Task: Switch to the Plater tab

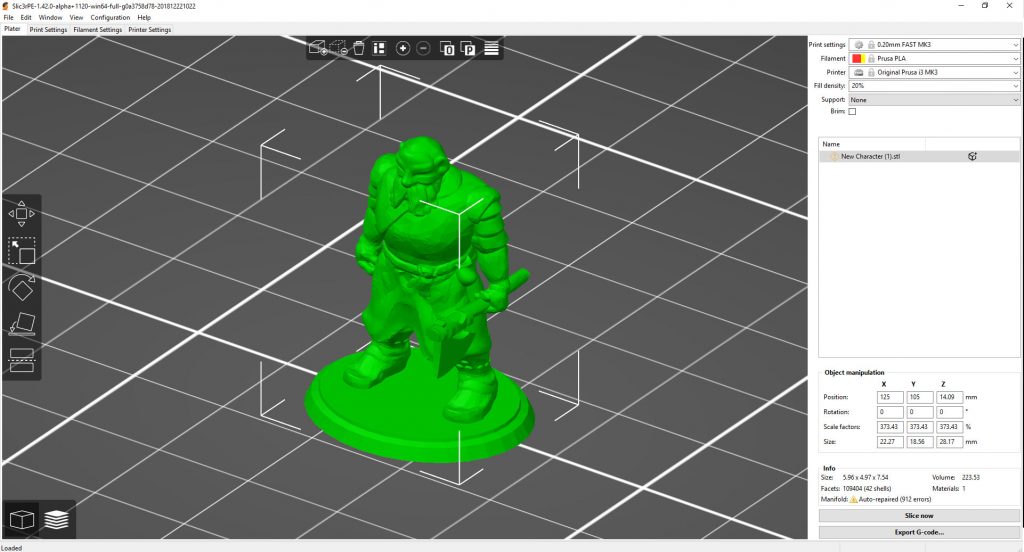Action: pyautogui.click(x=12, y=29)
